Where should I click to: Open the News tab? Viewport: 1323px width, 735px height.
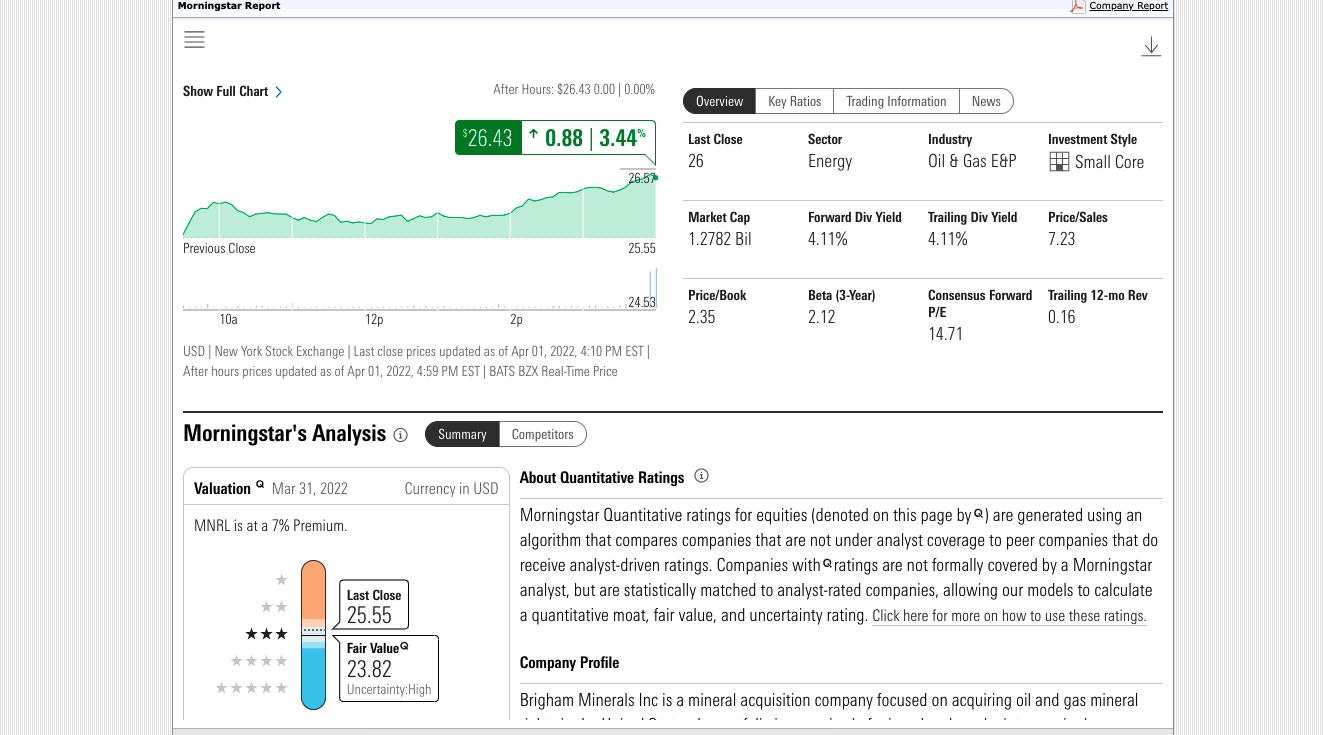(986, 101)
